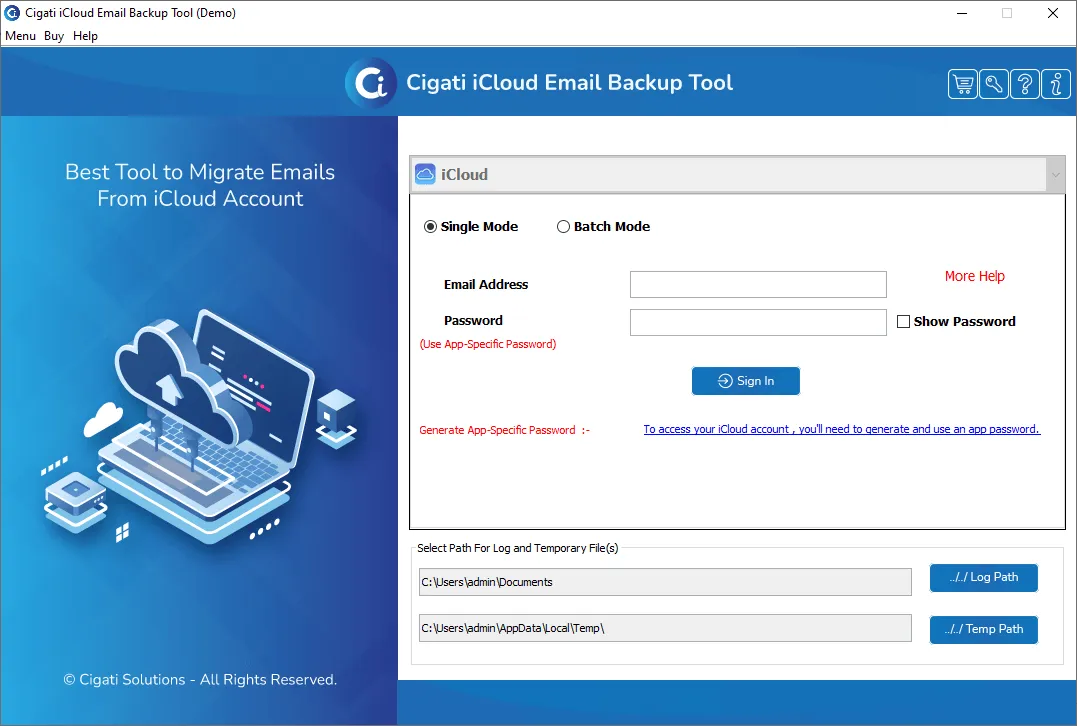The image size is (1077, 726).
Task: Focus the Email Address input field
Action: [x=758, y=285]
